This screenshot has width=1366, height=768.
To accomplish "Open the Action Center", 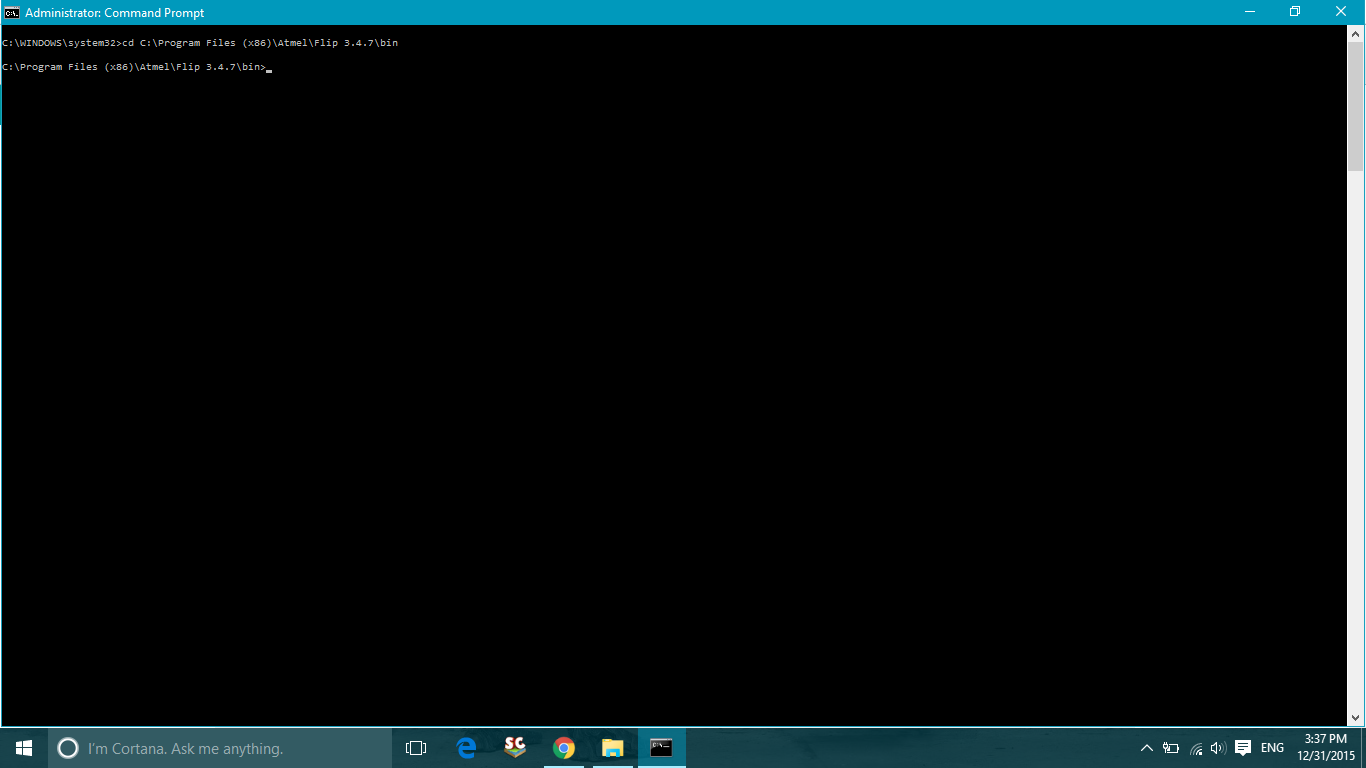I will (x=1242, y=747).
